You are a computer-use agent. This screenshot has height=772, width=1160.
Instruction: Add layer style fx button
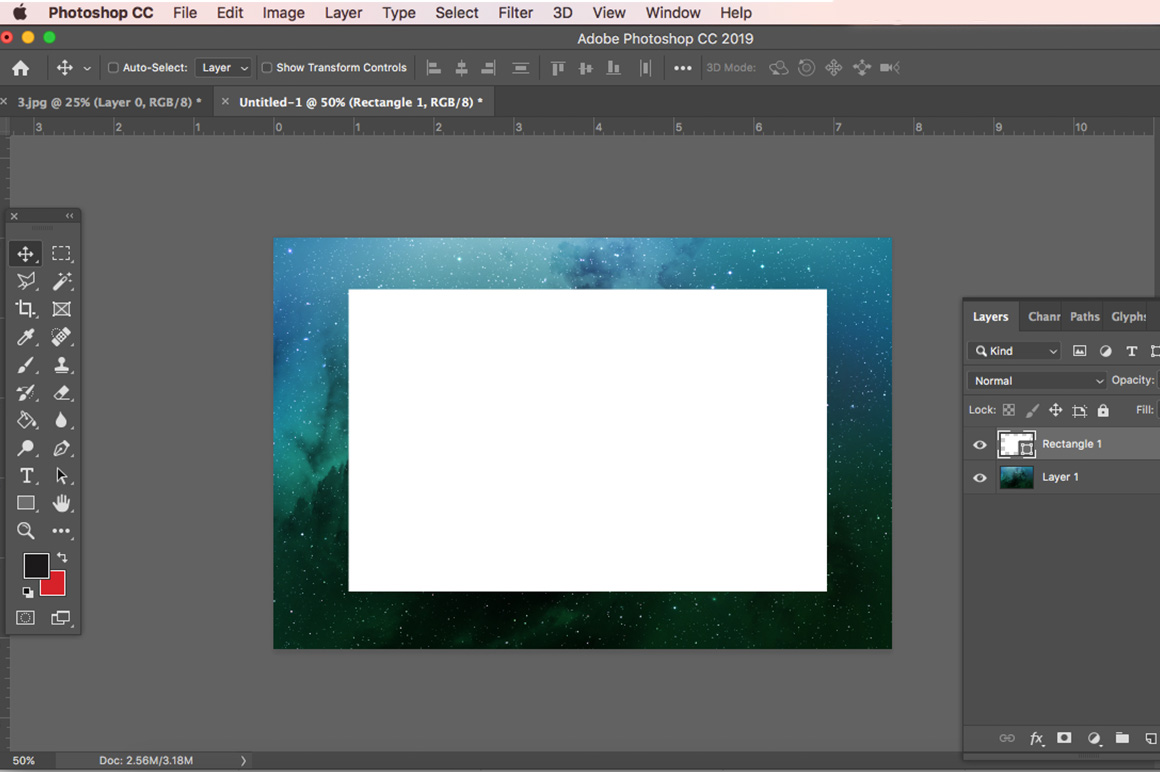(x=1036, y=738)
